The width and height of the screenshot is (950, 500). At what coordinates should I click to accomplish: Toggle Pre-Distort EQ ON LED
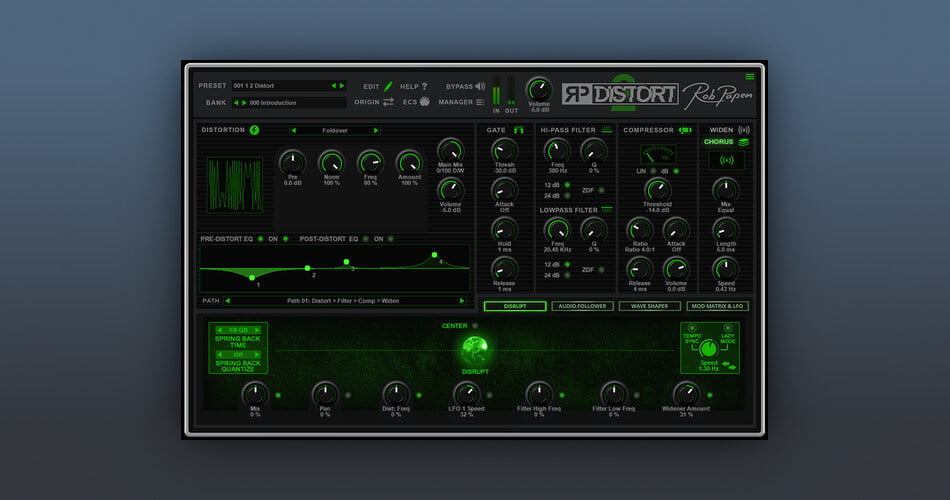pyautogui.click(x=285, y=239)
